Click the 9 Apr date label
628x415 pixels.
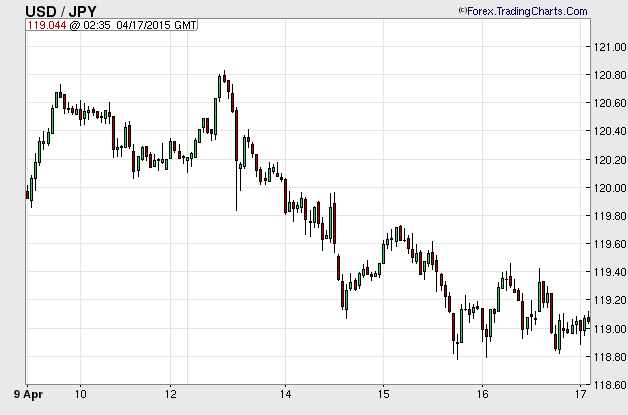click(28, 395)
